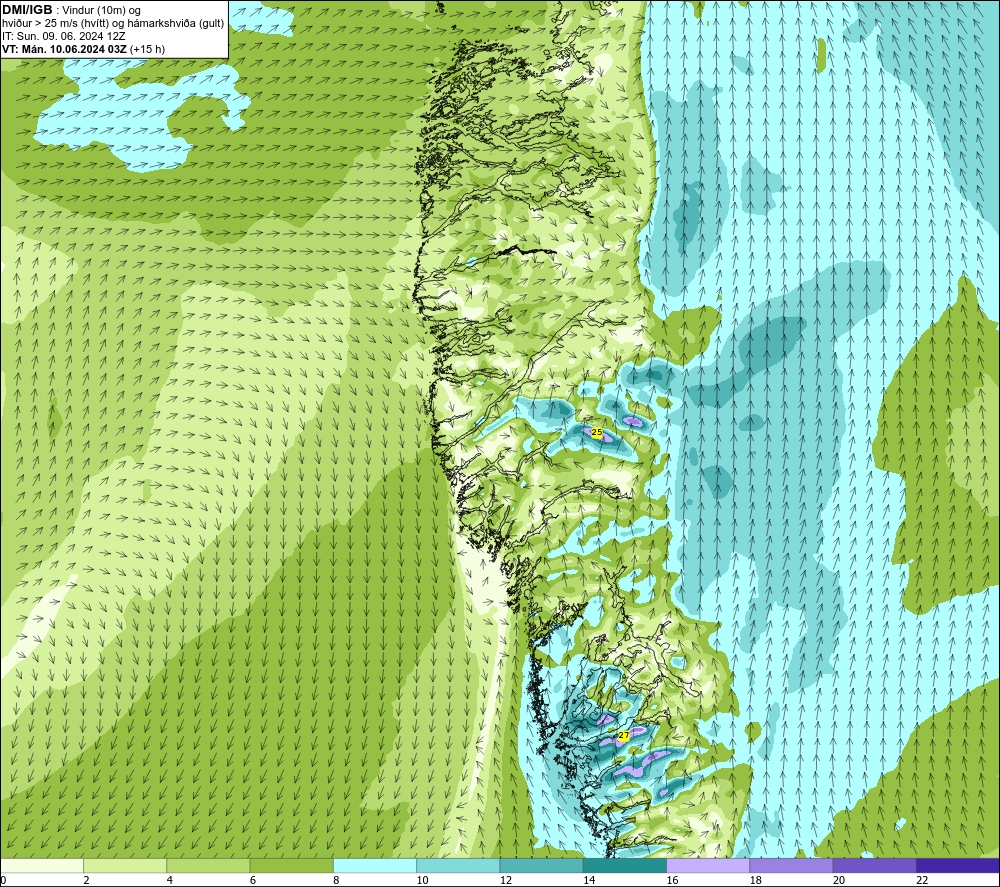Image resolution: width=1000 pixels, height=887 pixels.
Task: Click the DMI/IGB title text
Action: [27, 10]
